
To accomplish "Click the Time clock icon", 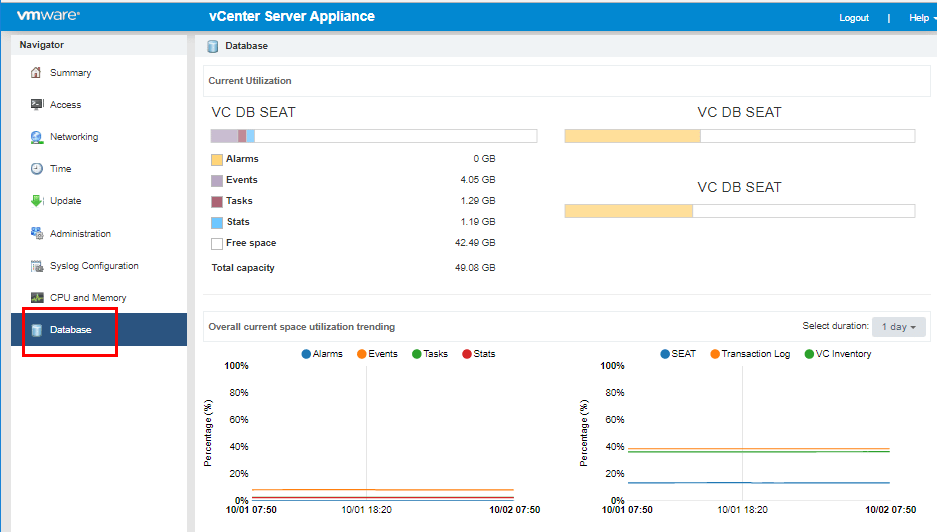I will click(37, 169).
